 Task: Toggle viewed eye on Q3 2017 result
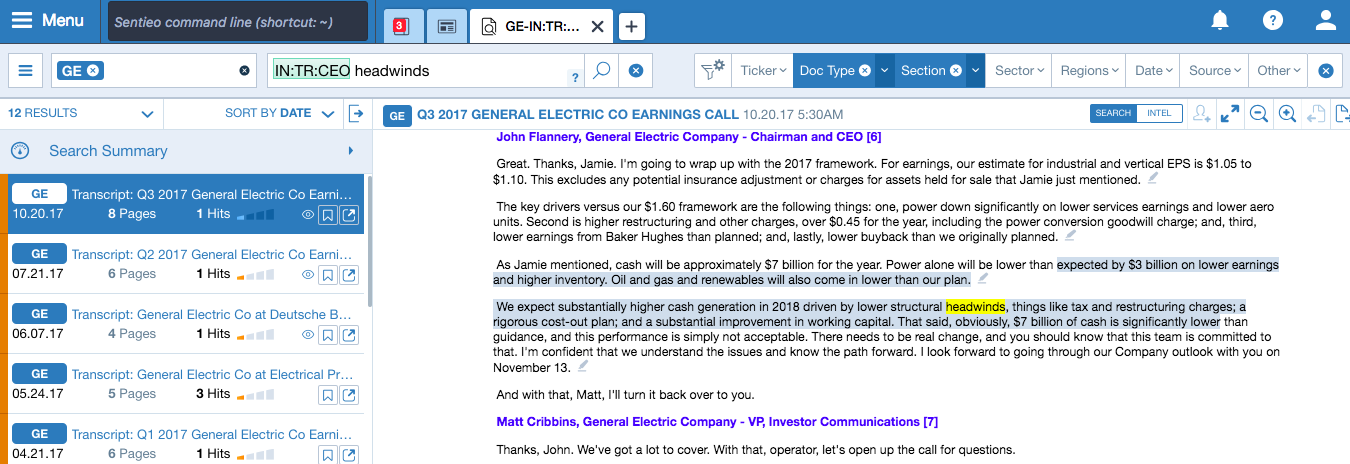pos(308,215)
